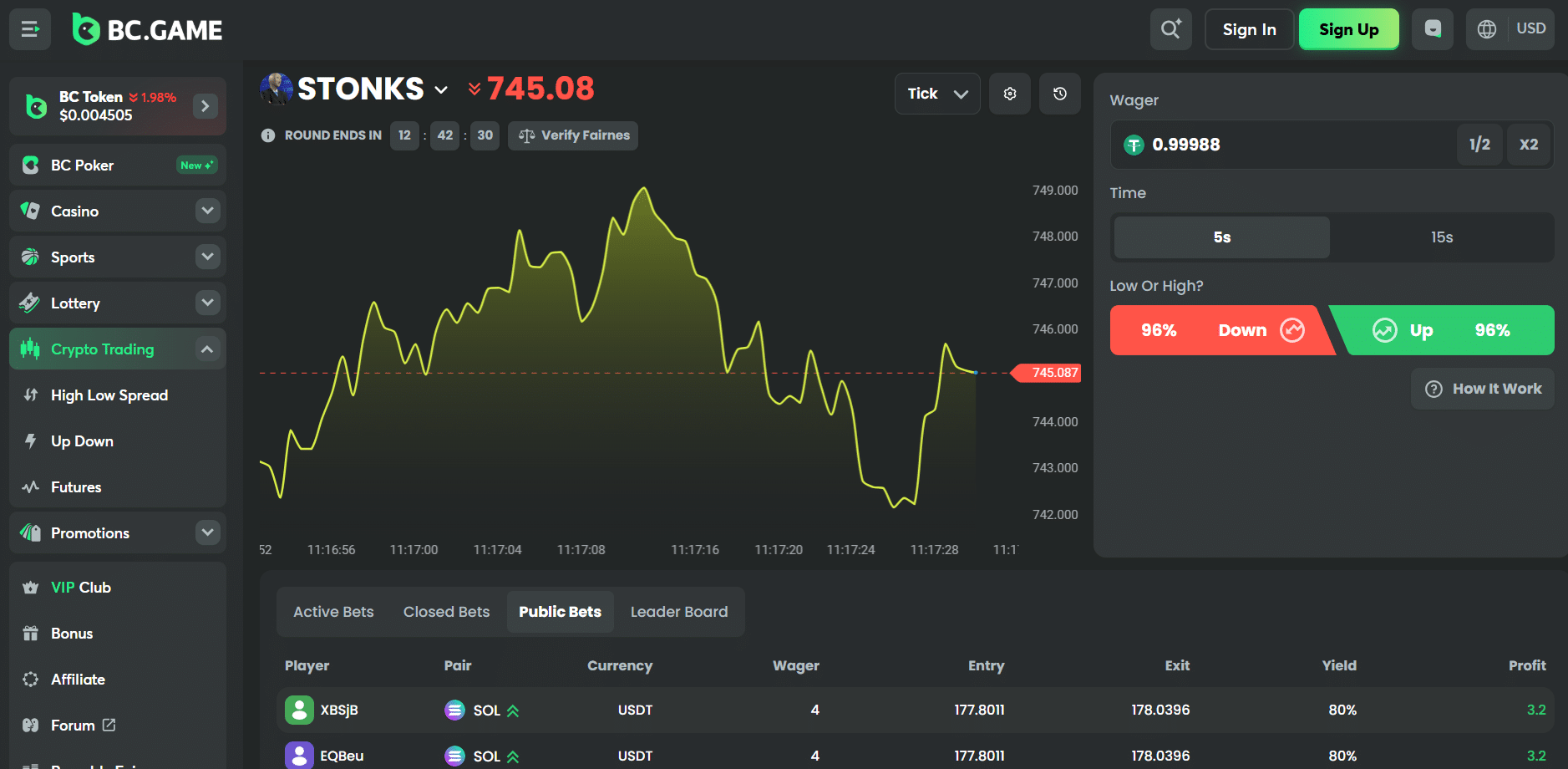Bet Down with the red button
The image size is (1568, 769).
coord(1220,330)
